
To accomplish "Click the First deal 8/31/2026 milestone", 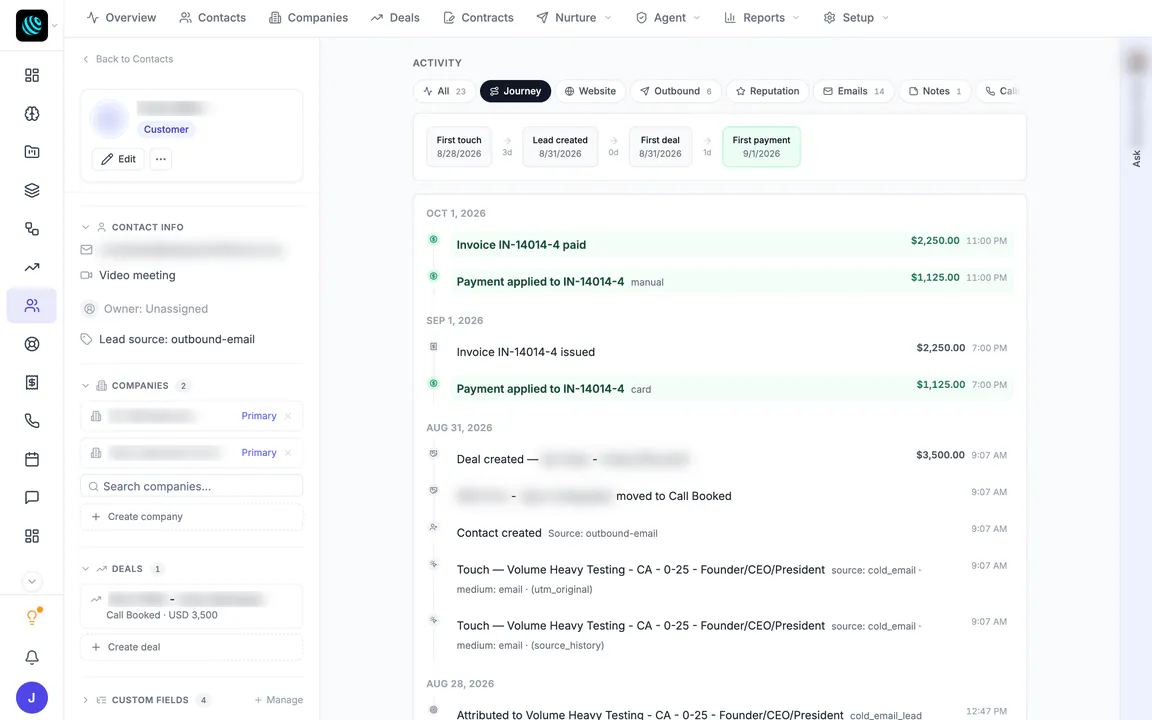I will click(660, 147).
